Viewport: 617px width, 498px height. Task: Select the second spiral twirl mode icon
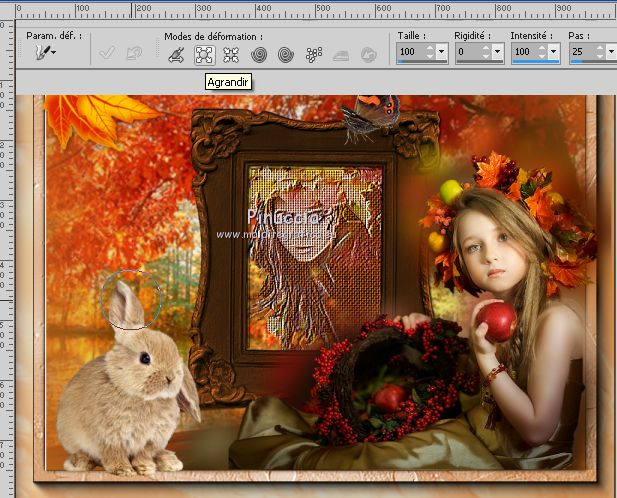pyautogui.click(x=286, y=55)
